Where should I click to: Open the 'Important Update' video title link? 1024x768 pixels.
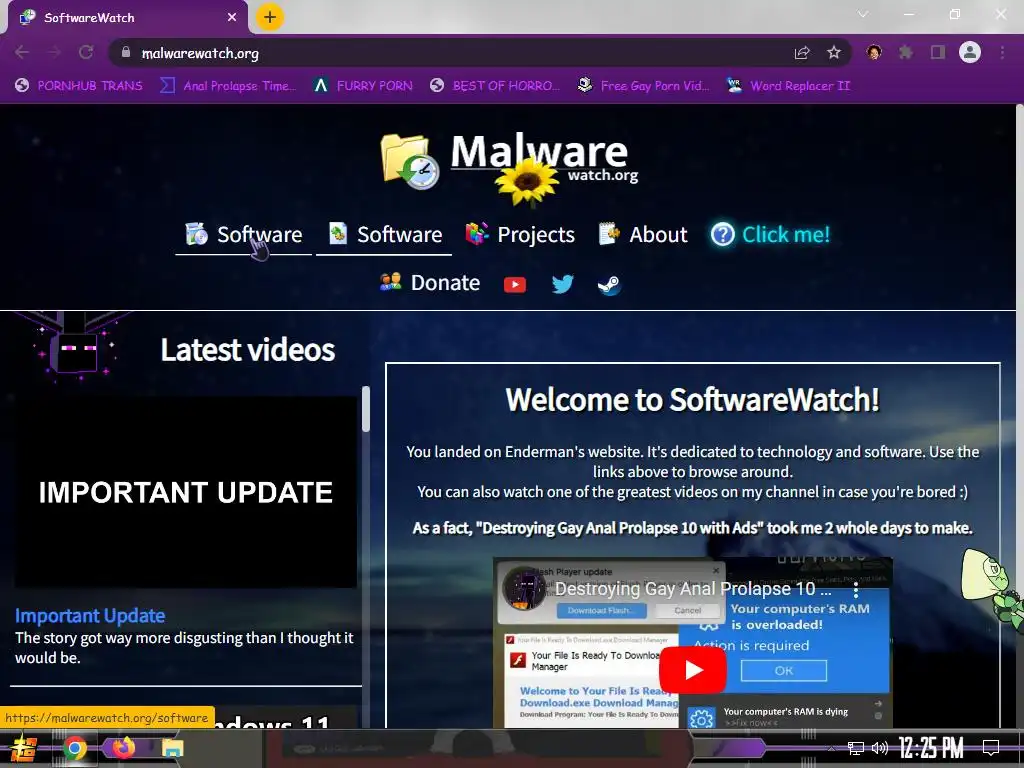(x=90, y=616)
